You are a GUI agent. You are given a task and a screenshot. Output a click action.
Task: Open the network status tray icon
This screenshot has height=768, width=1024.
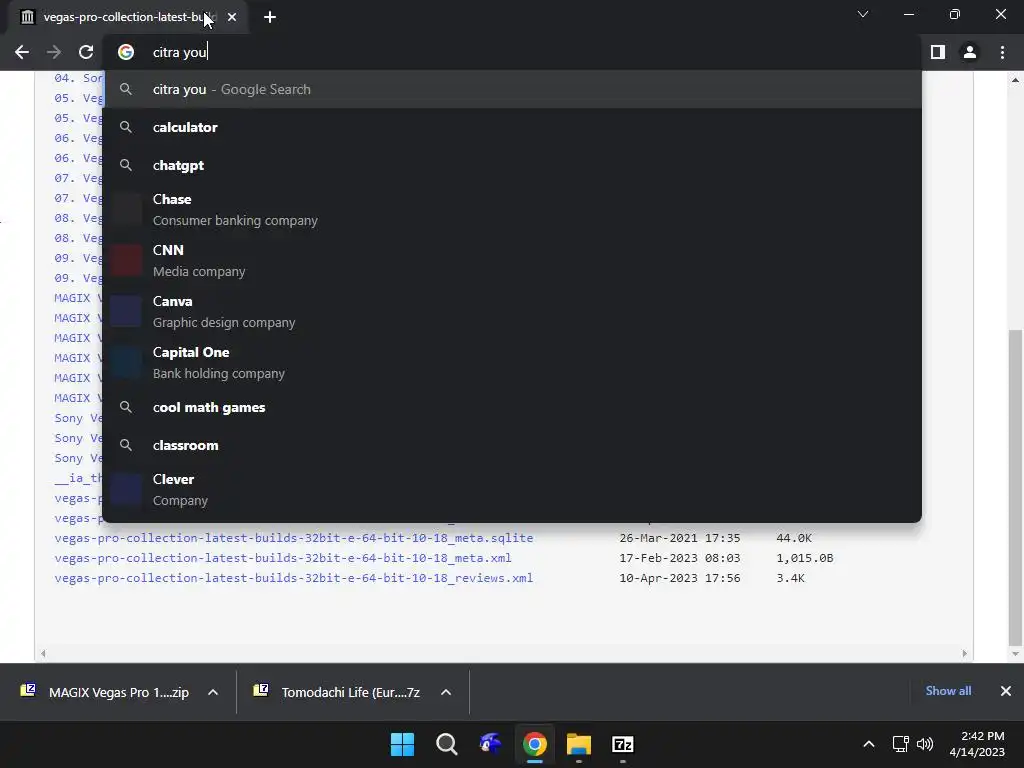(901, 744)
